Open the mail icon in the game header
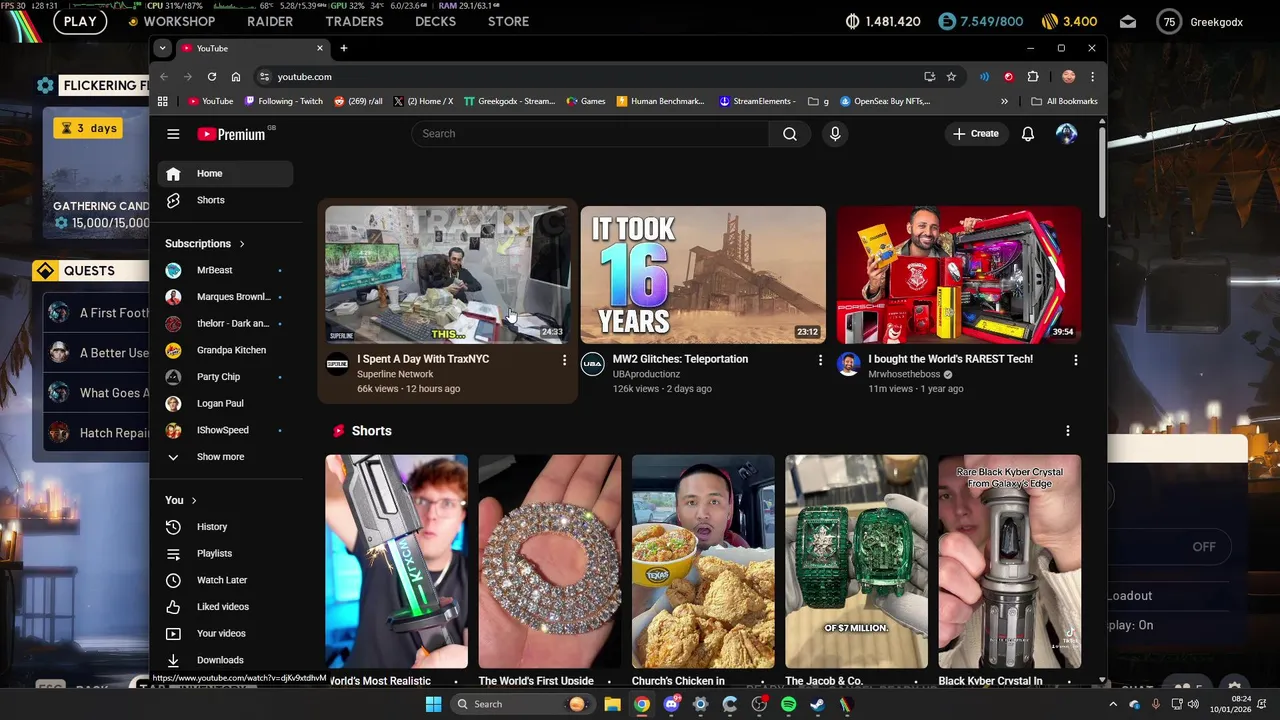Image resolution: width=1280 pixels, height=720 pixels. pos(1128,21)
